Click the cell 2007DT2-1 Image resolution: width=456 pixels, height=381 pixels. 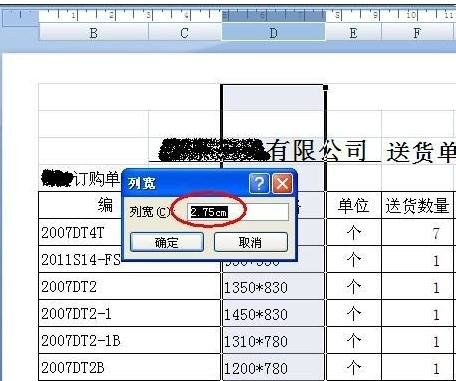(x=130, y=313)
